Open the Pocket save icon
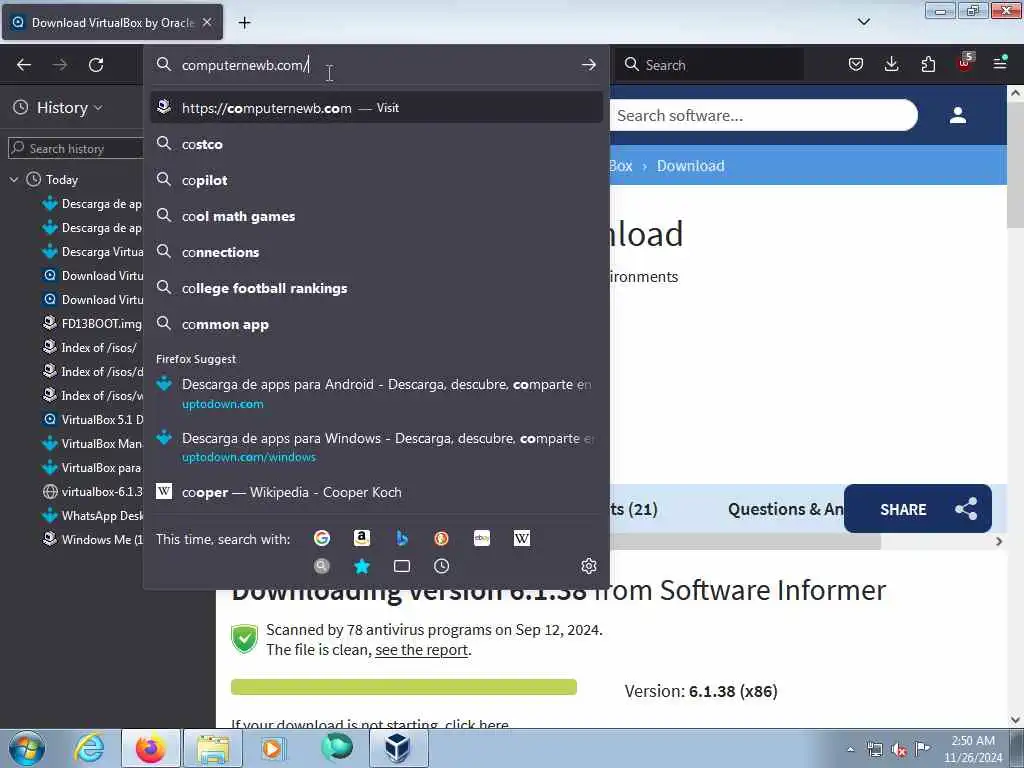 856,64
